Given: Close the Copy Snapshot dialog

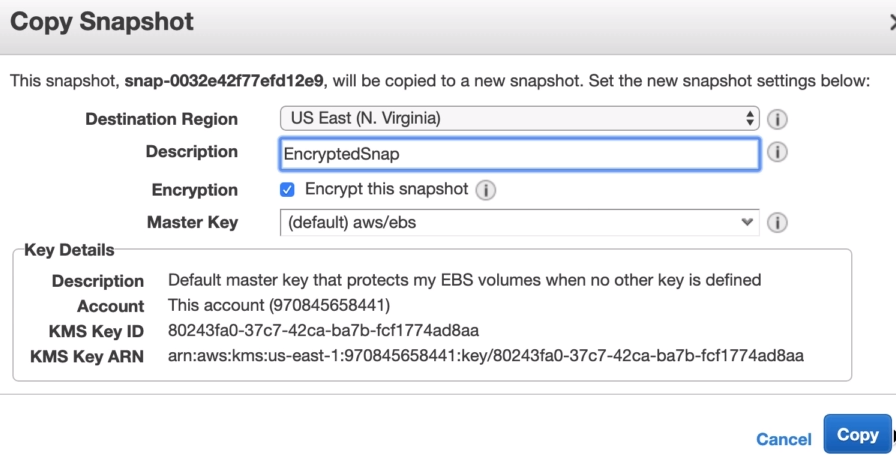Looking at the screenshot, I should (x=892, y=21).
